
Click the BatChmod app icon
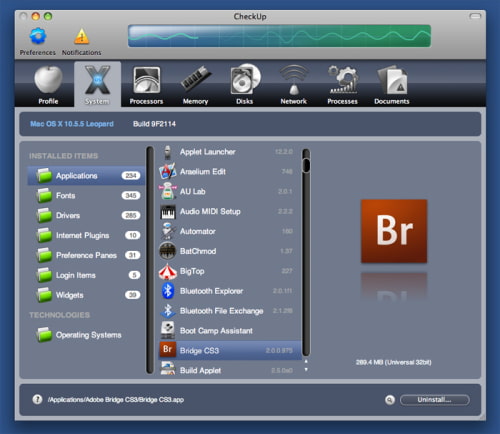168,251
